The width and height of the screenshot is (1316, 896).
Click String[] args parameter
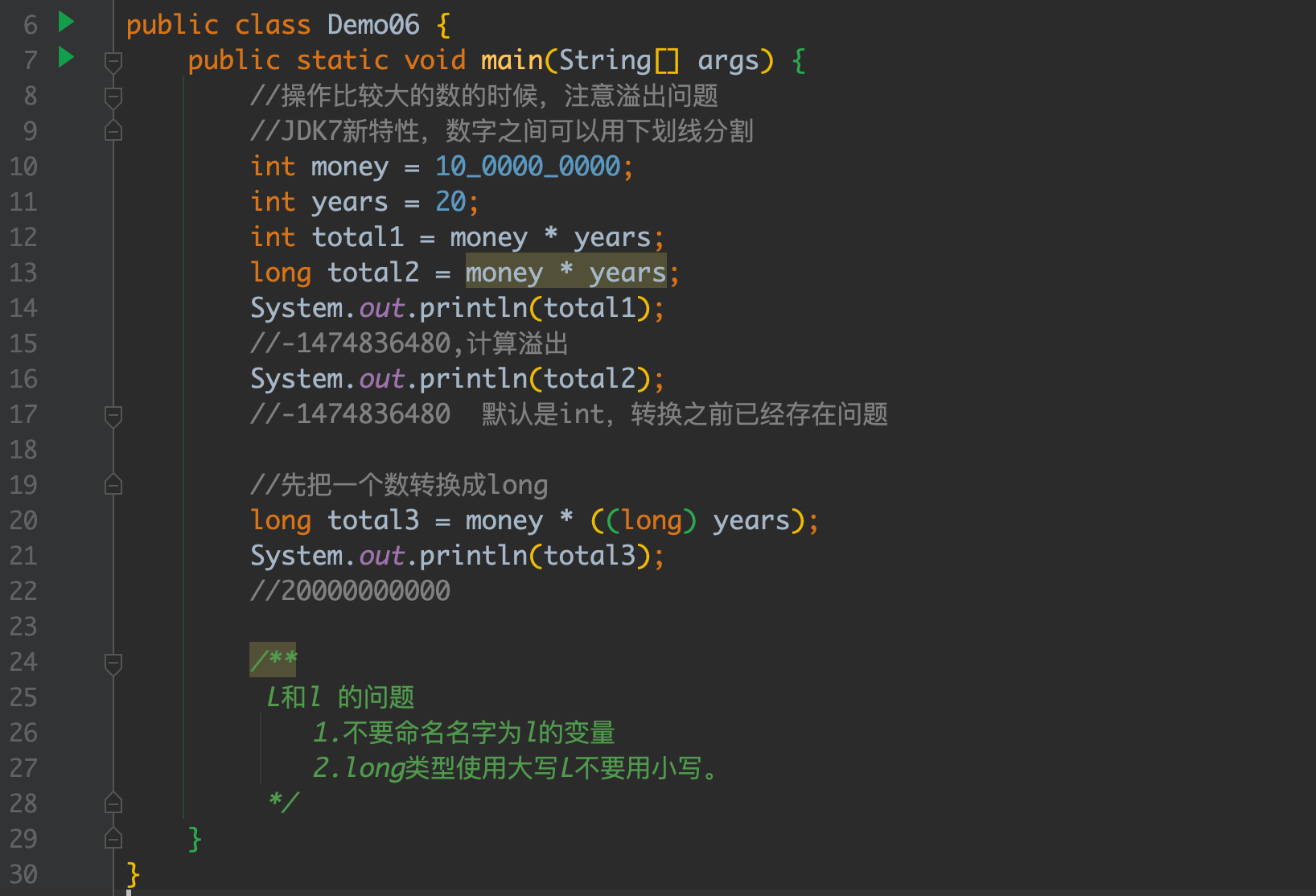pos(659,60)
